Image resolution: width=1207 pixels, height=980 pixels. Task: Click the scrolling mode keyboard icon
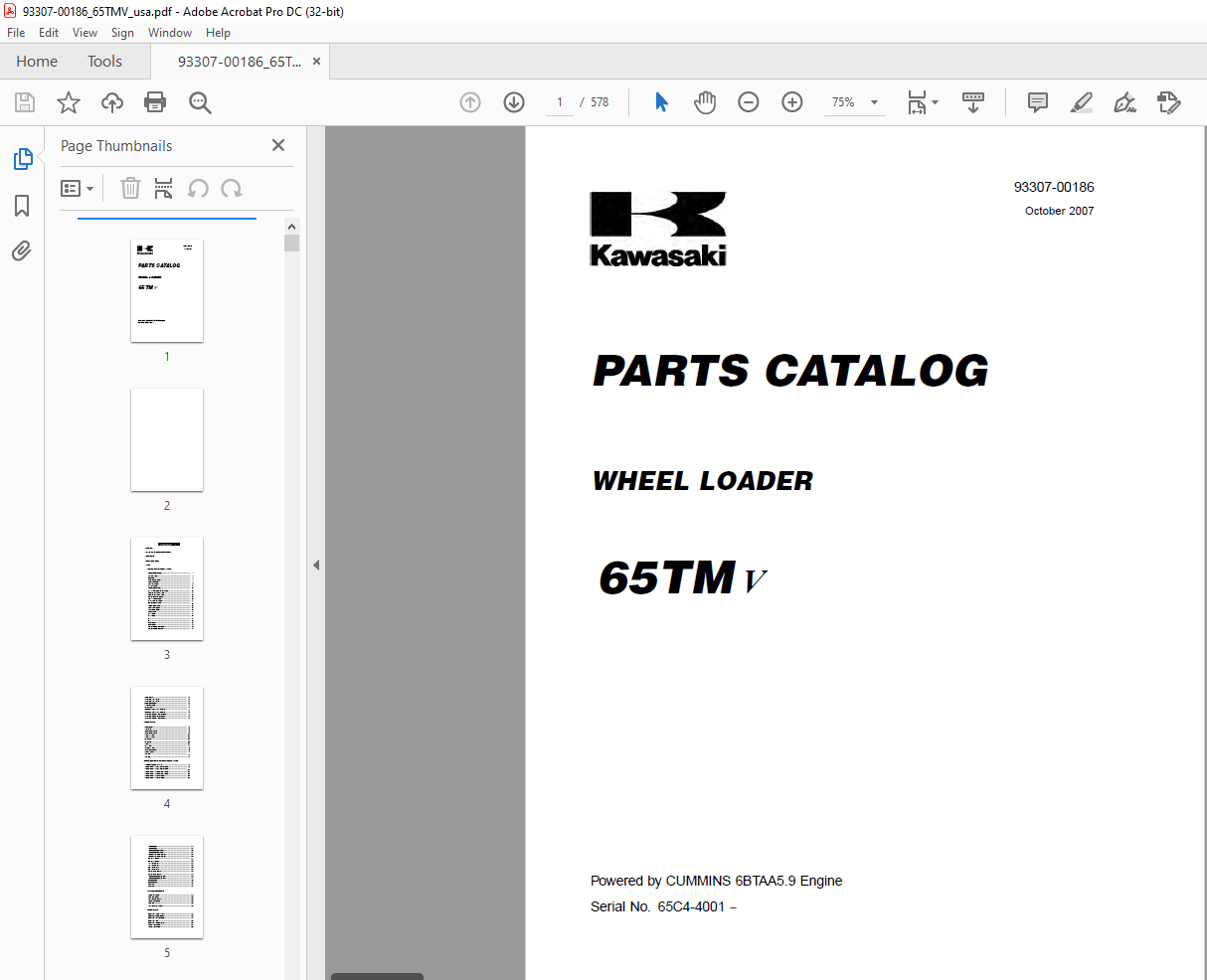click(973, 102)
